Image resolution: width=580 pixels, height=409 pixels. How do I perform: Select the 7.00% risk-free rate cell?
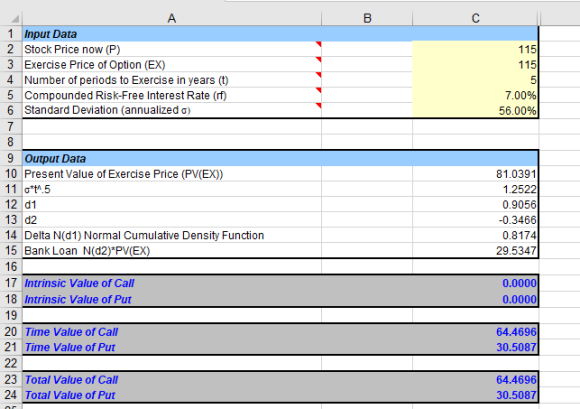pos(475,95)
